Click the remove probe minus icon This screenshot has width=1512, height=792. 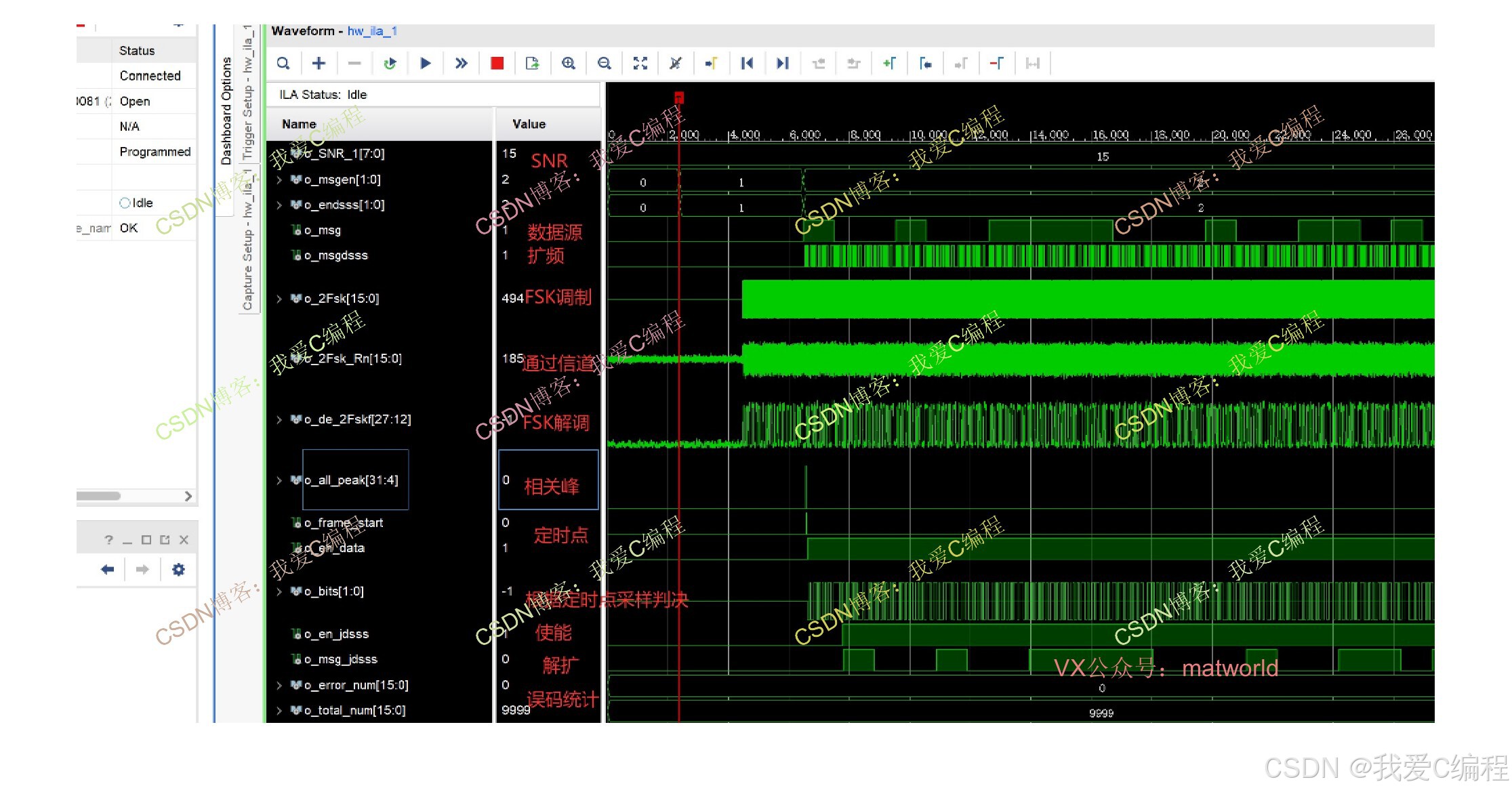coord(354,63)
